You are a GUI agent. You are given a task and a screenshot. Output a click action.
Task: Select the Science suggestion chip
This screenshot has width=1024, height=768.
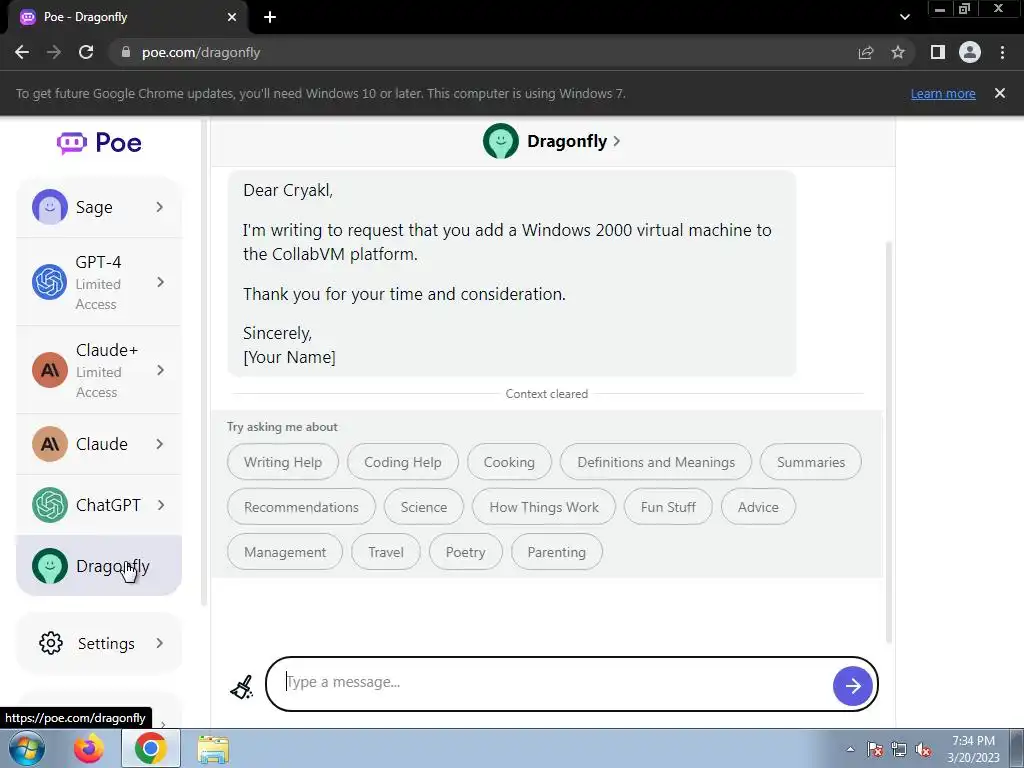(x=424, y=507)
